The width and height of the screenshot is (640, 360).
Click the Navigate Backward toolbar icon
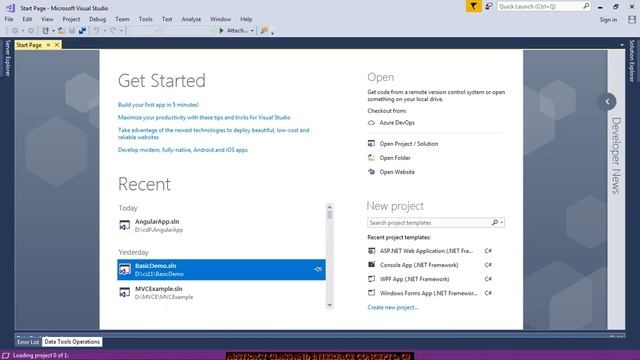pos(15,31)
